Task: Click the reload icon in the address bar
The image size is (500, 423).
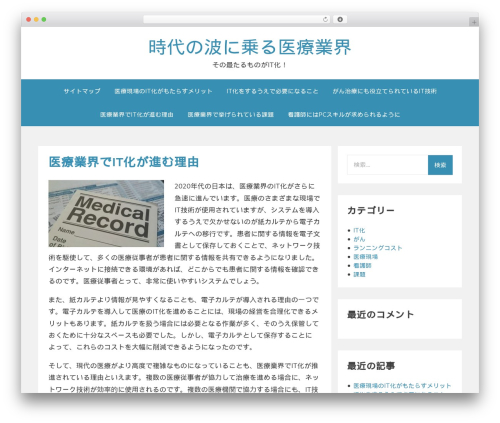Action: click(325, 20)
